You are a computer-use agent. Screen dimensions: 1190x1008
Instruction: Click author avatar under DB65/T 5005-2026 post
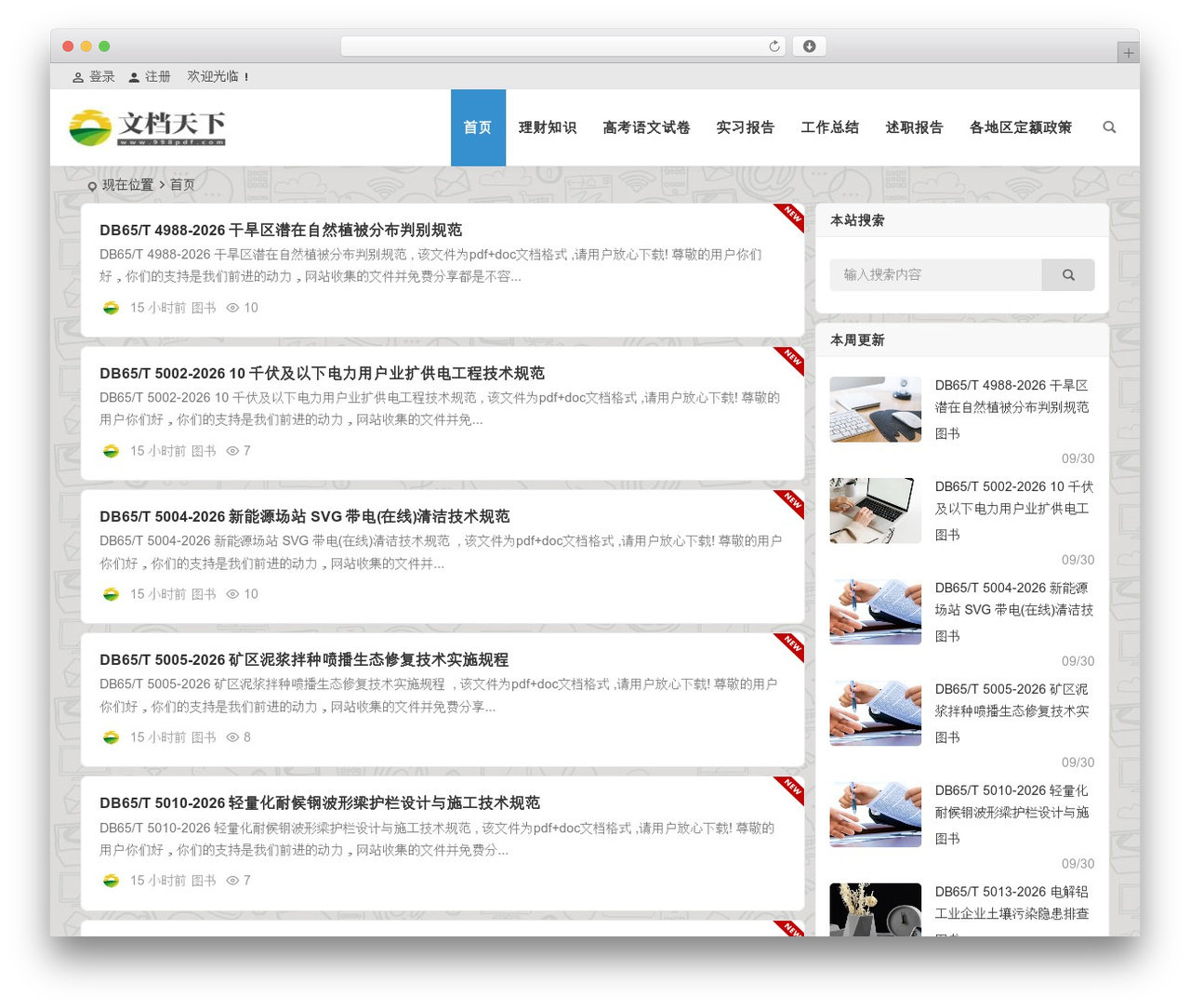[x=111, y=737]
